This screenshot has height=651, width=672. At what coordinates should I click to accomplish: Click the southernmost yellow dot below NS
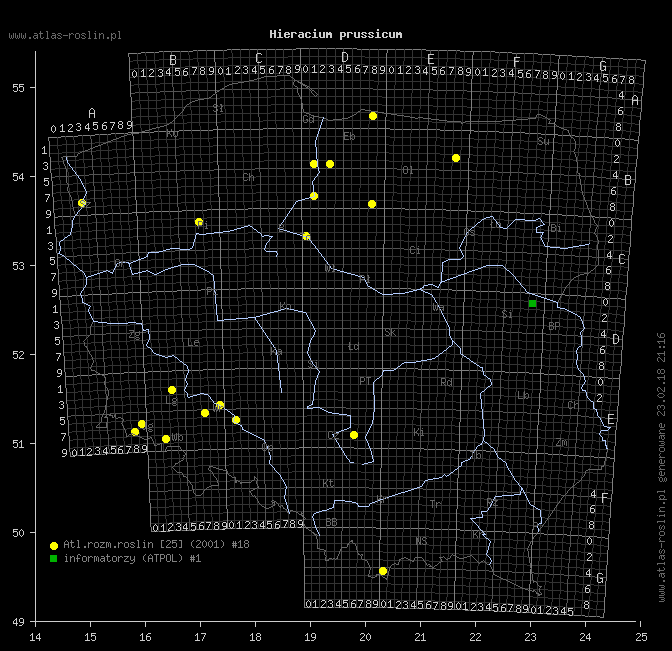point(383,571)
